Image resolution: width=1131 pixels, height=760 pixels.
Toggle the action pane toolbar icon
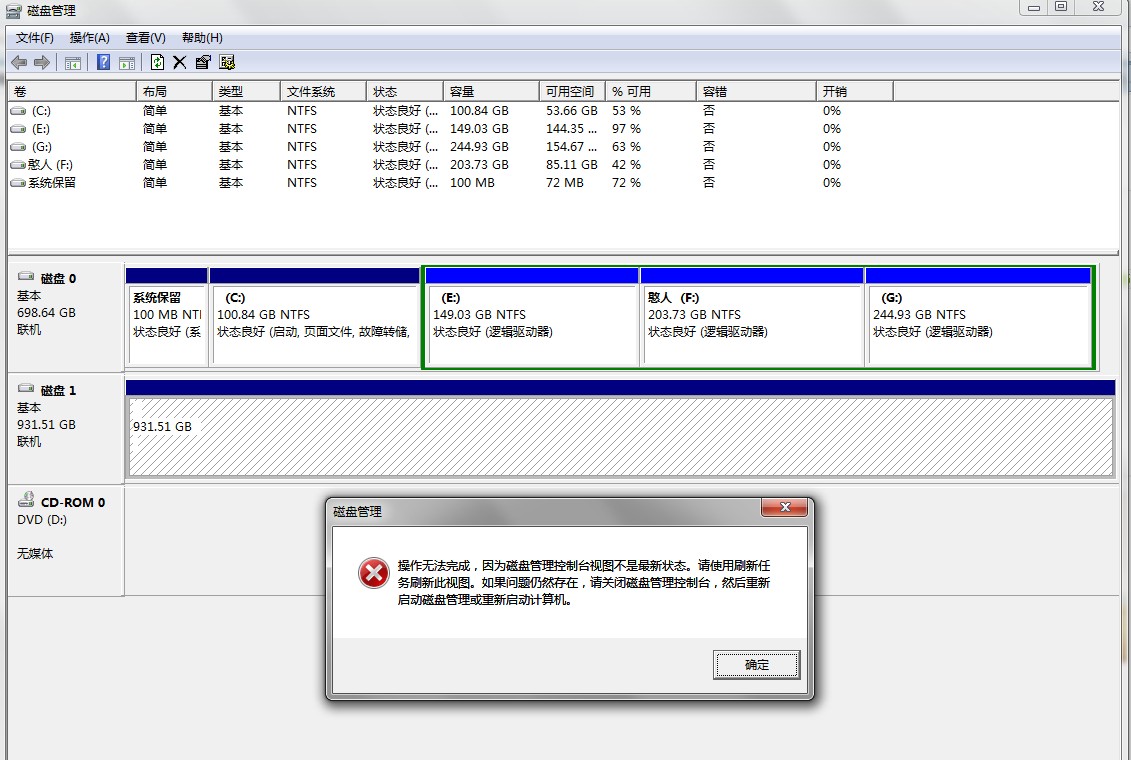127,63
